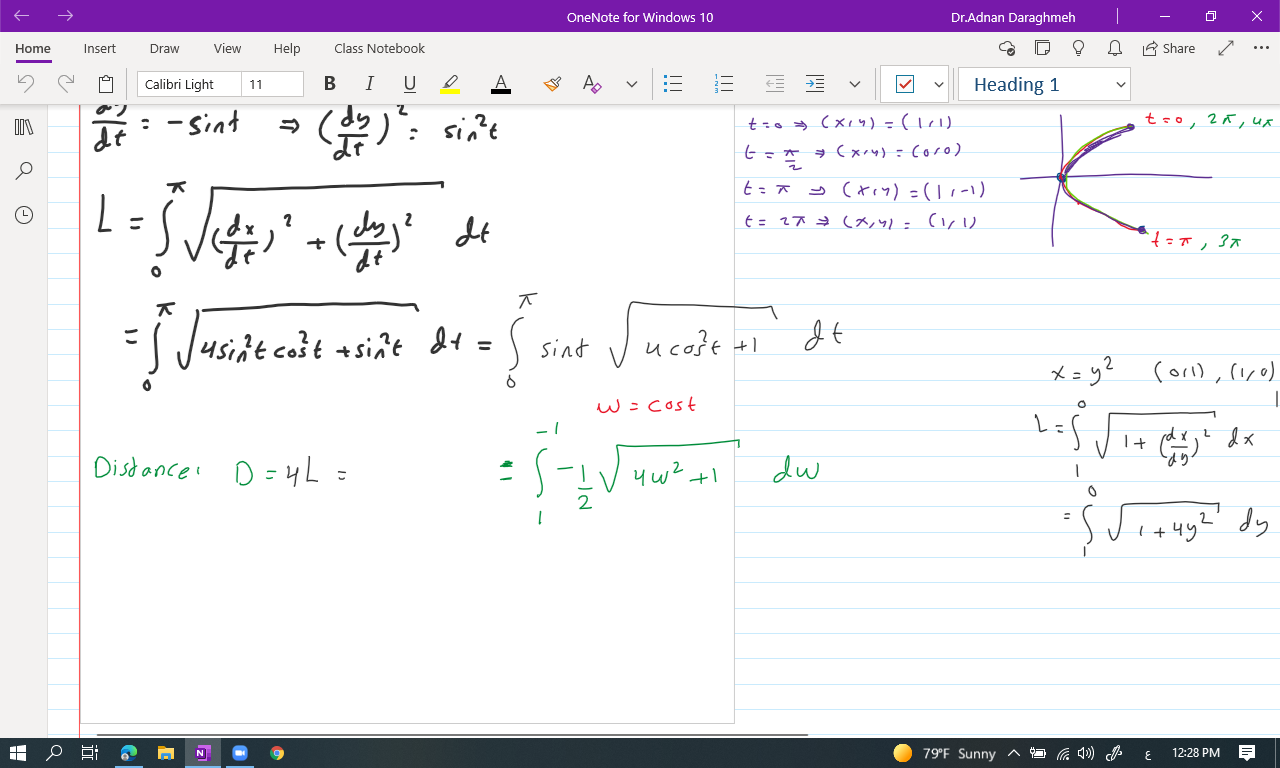
Task: Open the lightbulb Tell Me icon
Action: [1079, 48]
